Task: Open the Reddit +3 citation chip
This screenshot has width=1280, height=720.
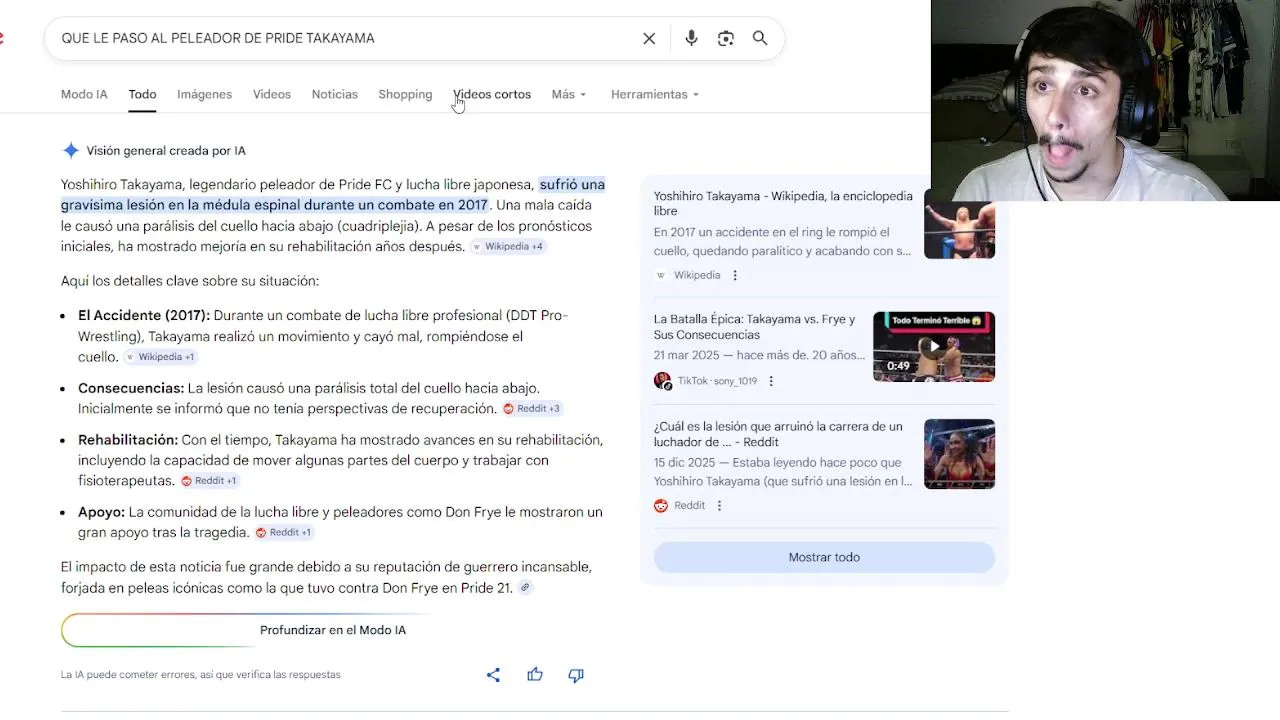Action: click(x=532, y=409)
